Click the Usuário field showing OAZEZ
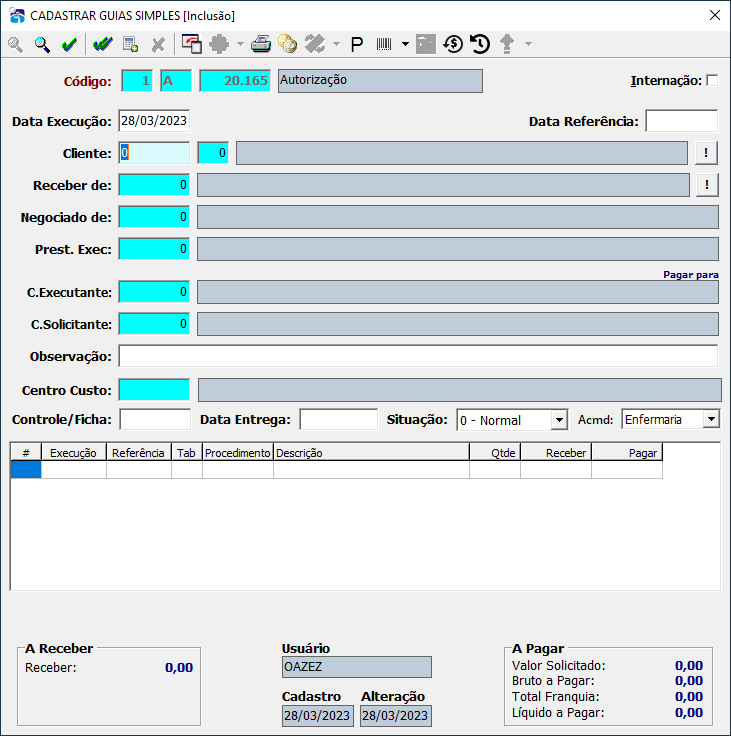 coord(357,666)
